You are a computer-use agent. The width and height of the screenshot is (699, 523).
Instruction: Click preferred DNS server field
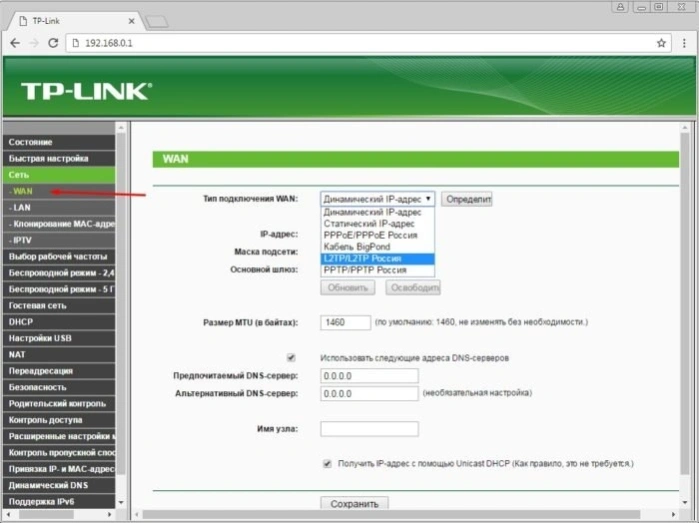(369, 376)
